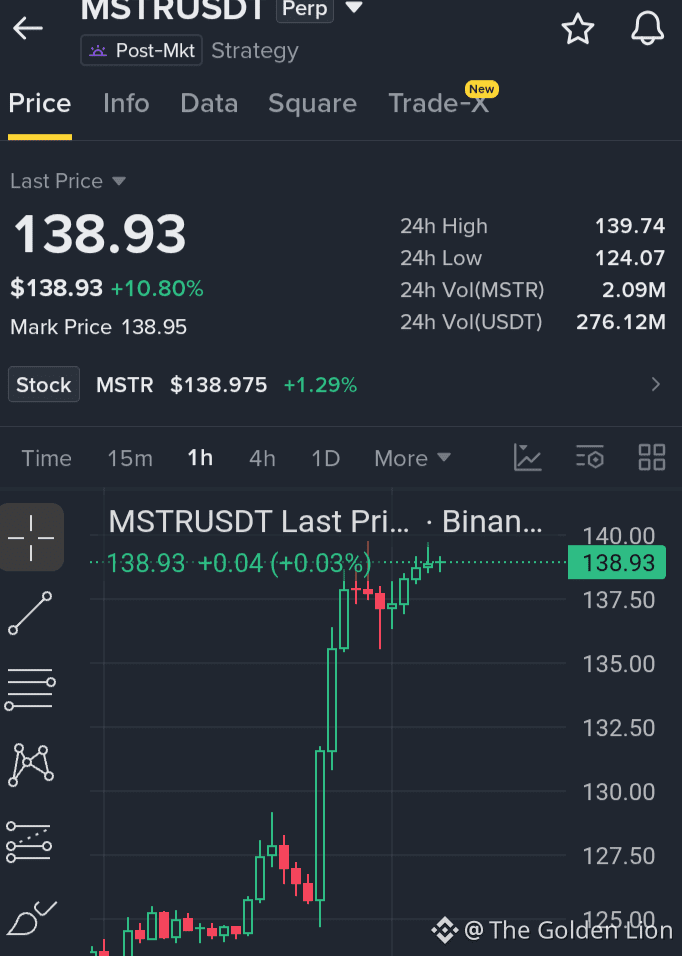Tap the back arrow icon
Screen dimensions: 682x956
pyautogui.click(x=27, y=28)
